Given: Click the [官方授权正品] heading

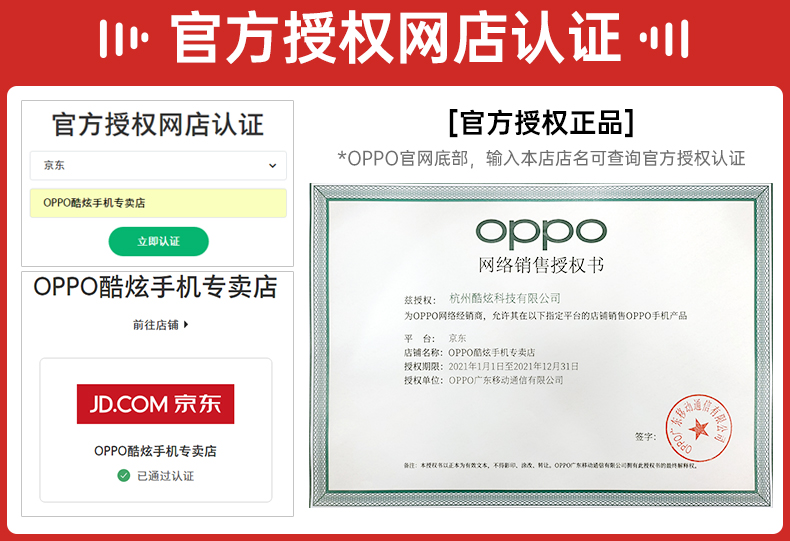Looking at the screenshot, I should [541, 122].
